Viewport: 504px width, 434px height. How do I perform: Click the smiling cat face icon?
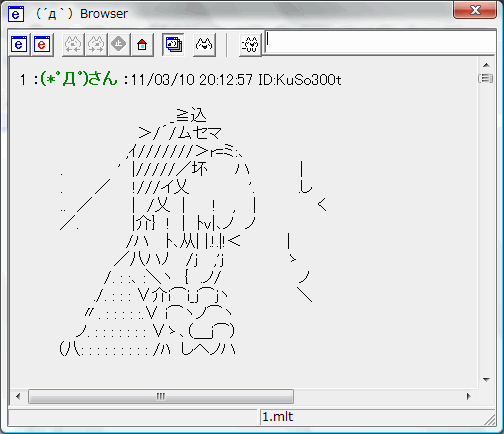point(204,44)
